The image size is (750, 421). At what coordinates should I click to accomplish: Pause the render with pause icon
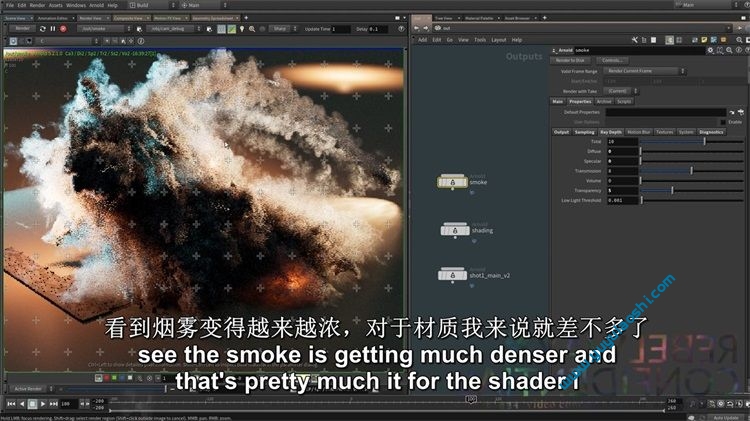[x=53, y=29]
